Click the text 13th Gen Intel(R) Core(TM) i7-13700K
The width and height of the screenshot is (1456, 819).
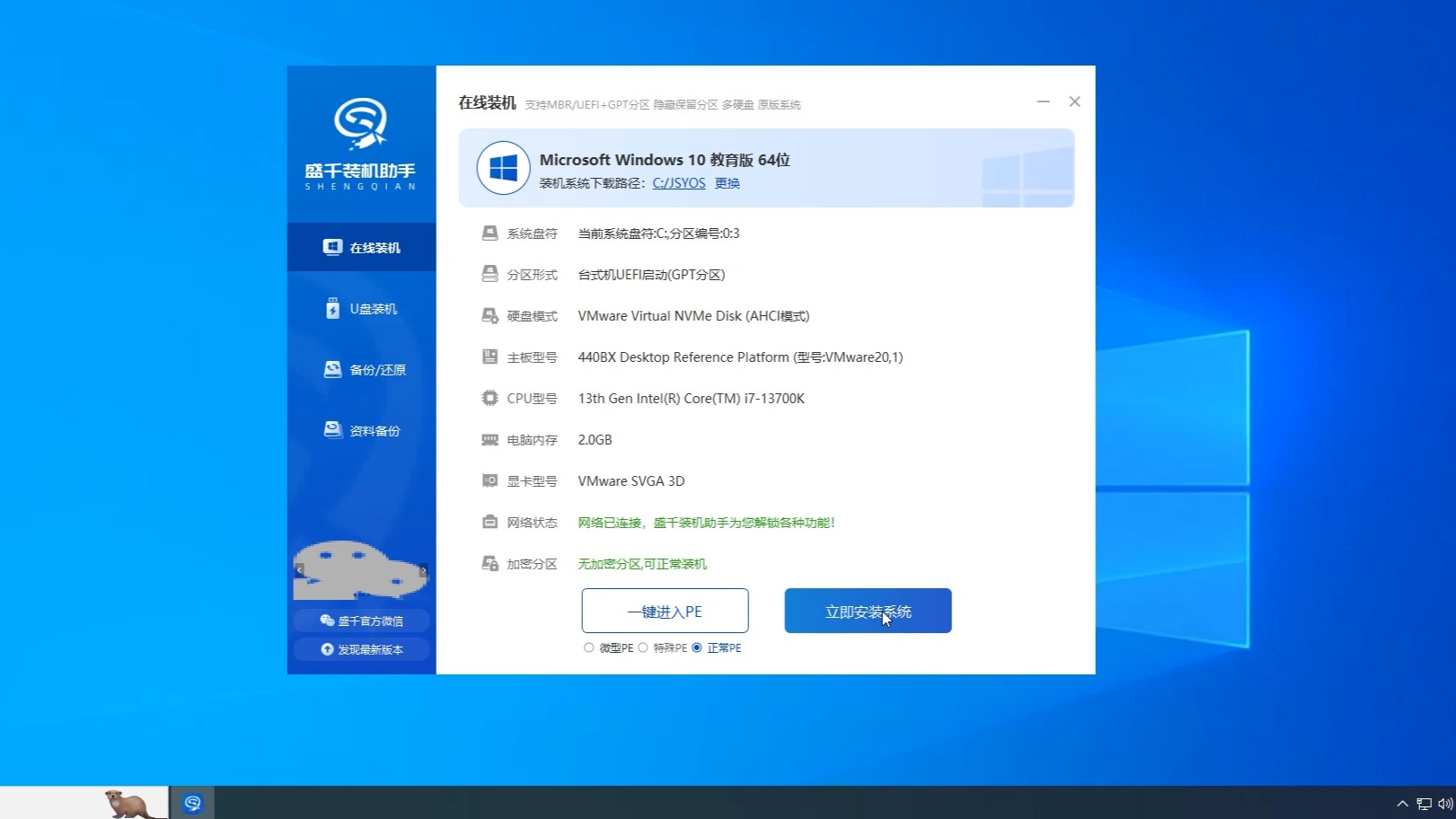[x=691, y=399]
